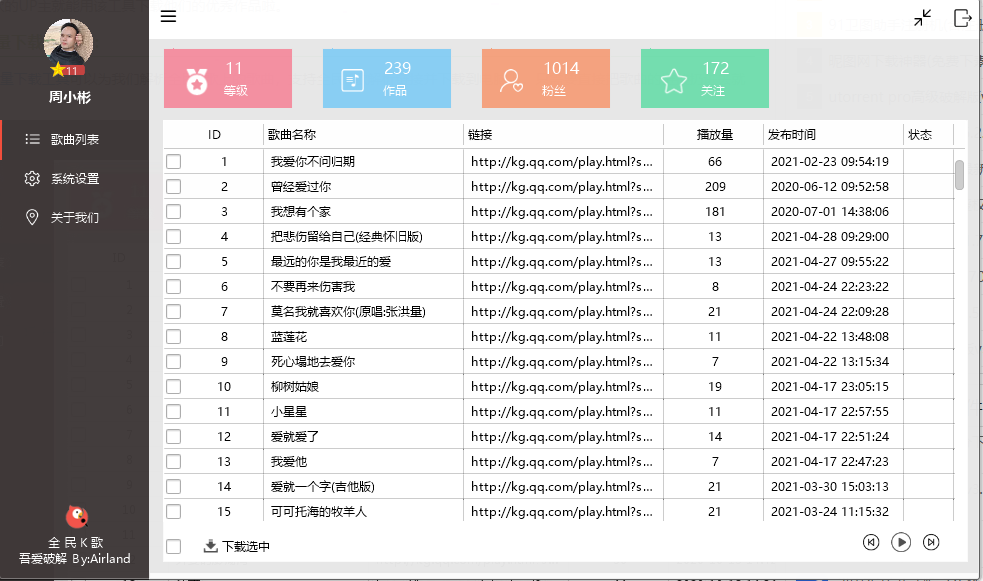Play the selected song
Image resolution: width=983 pixels, height=581 pixels.
coord(901,542)
